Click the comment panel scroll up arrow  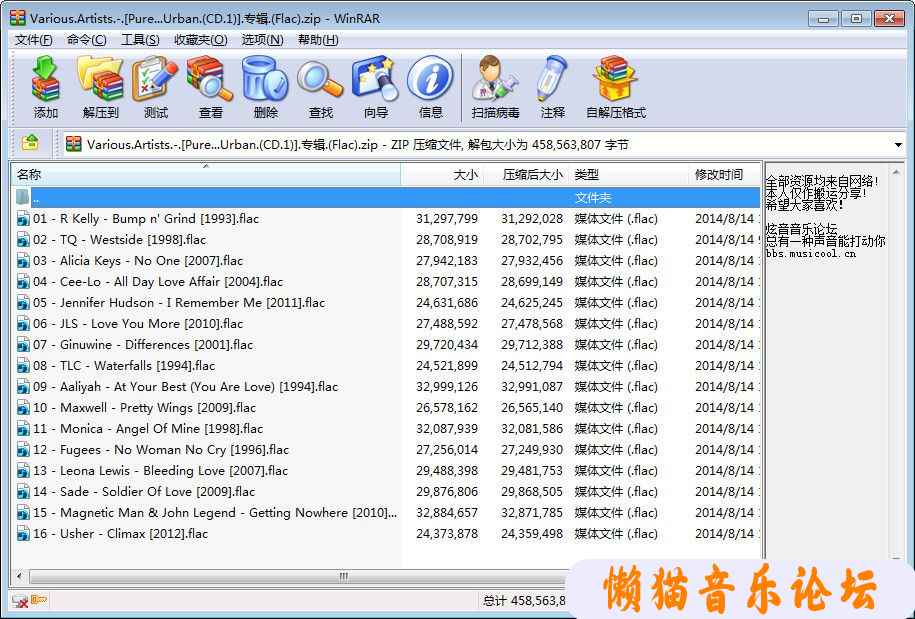(896, 172)
